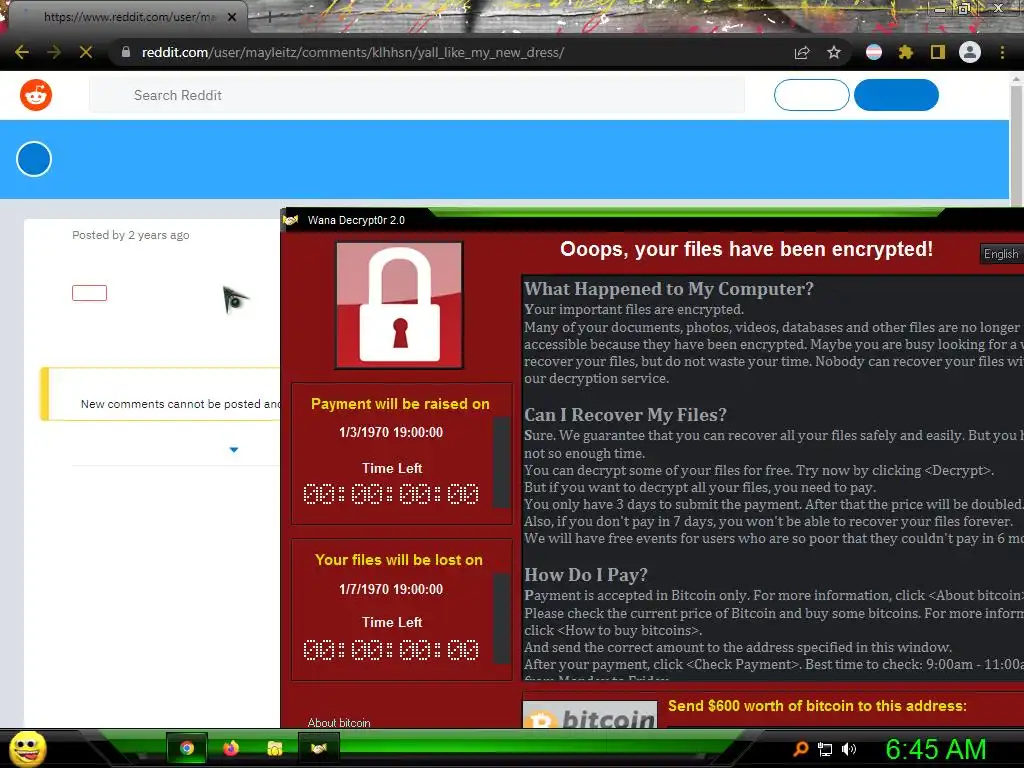Screen dimensions: 1024x768
Task: Click the Wana Decrypt0r 2.0 title icon
Action: [291, 220]
